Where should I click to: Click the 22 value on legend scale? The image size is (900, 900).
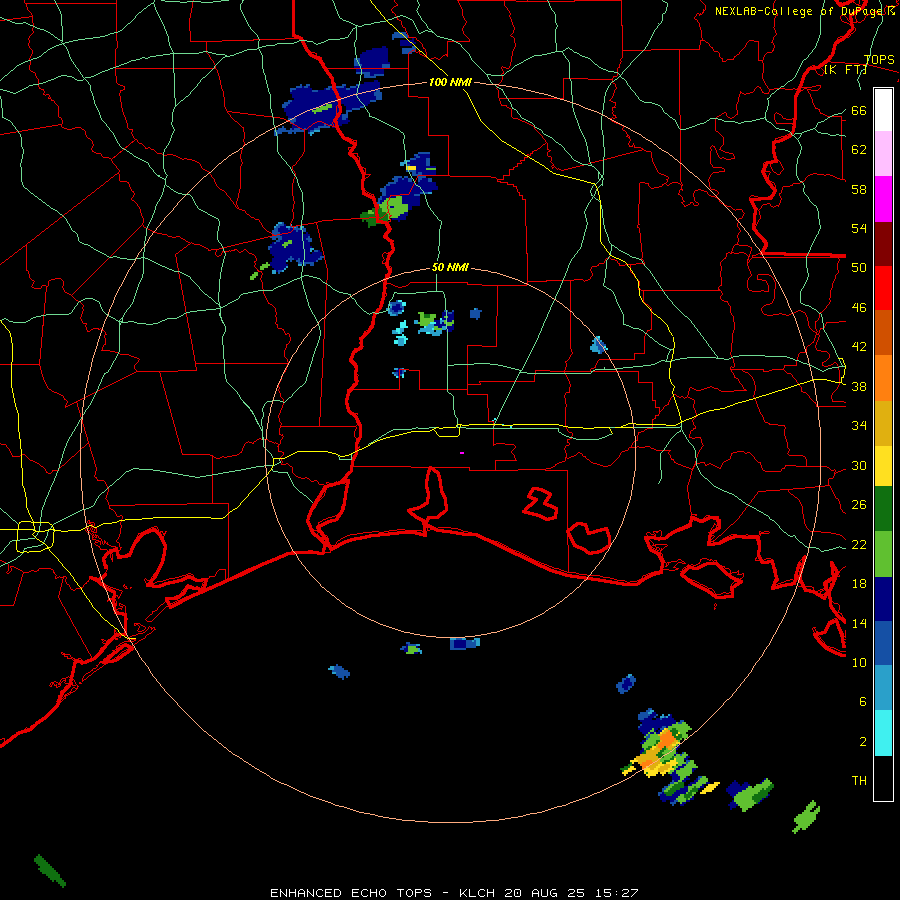point(859,544)
